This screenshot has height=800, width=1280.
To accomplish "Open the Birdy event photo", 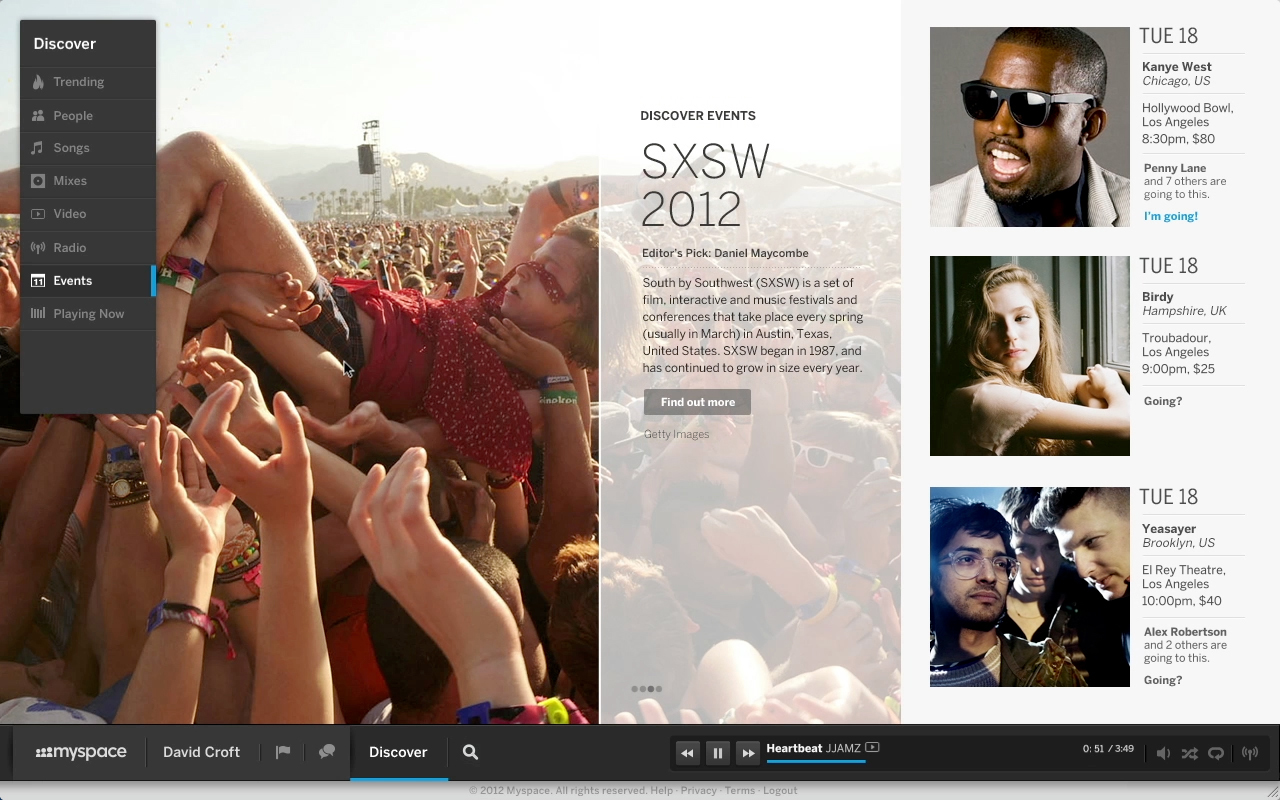I will click(1030, 356).
